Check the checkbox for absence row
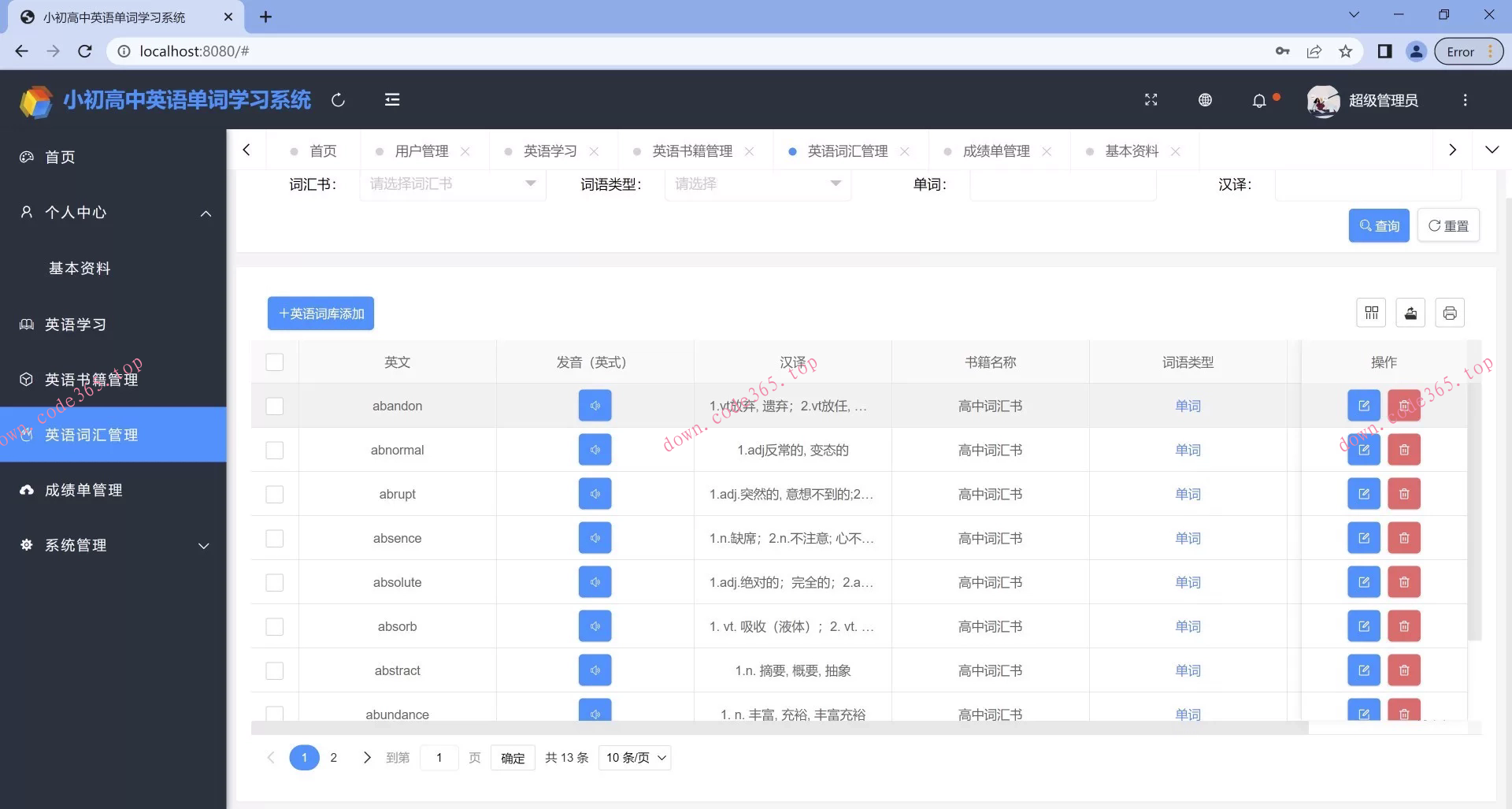Screen dimensions: 1512x809 point(274,538)
